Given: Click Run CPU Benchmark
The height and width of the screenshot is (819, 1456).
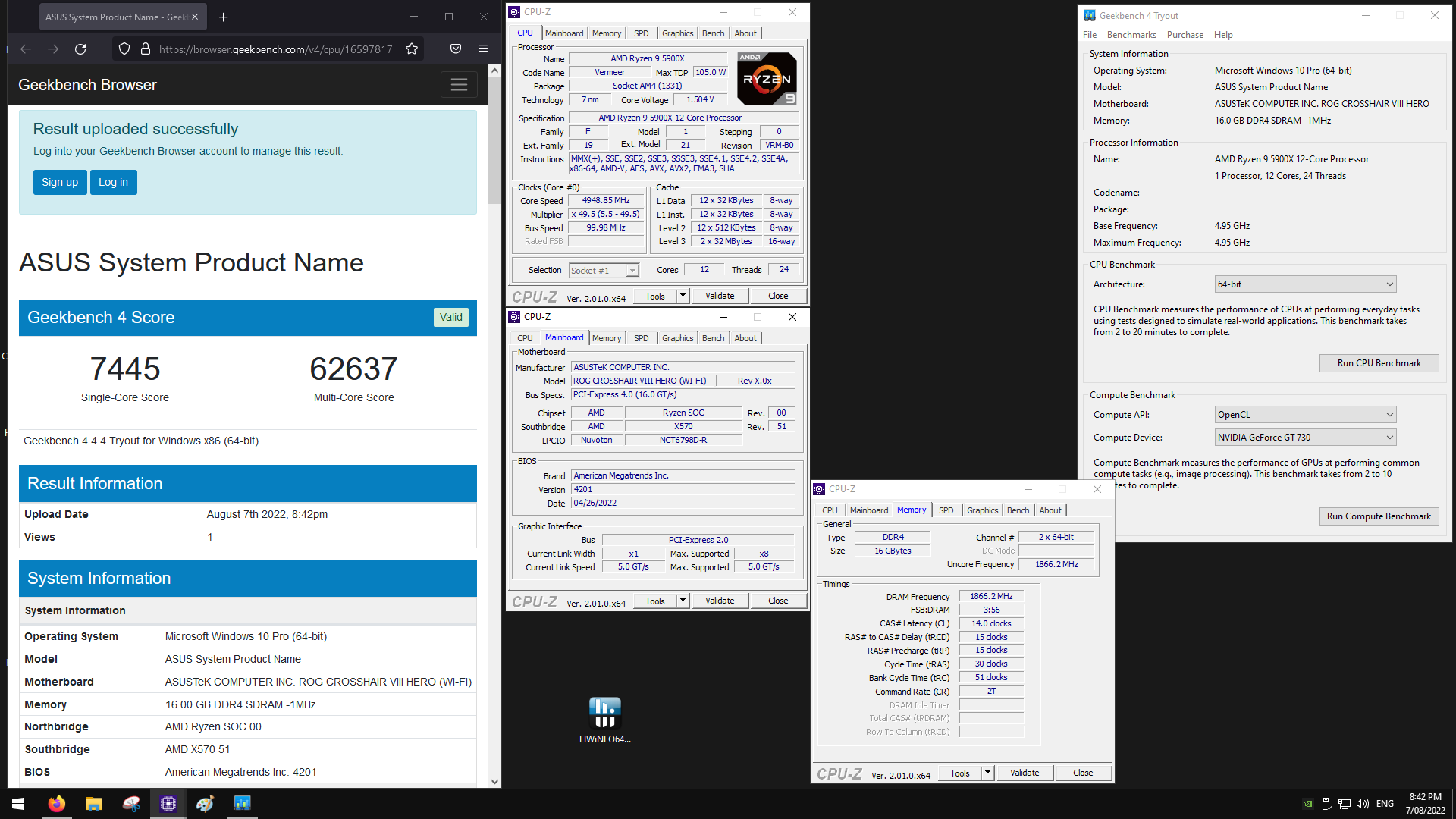Looking at the screenshot, I should point(1379,363).
